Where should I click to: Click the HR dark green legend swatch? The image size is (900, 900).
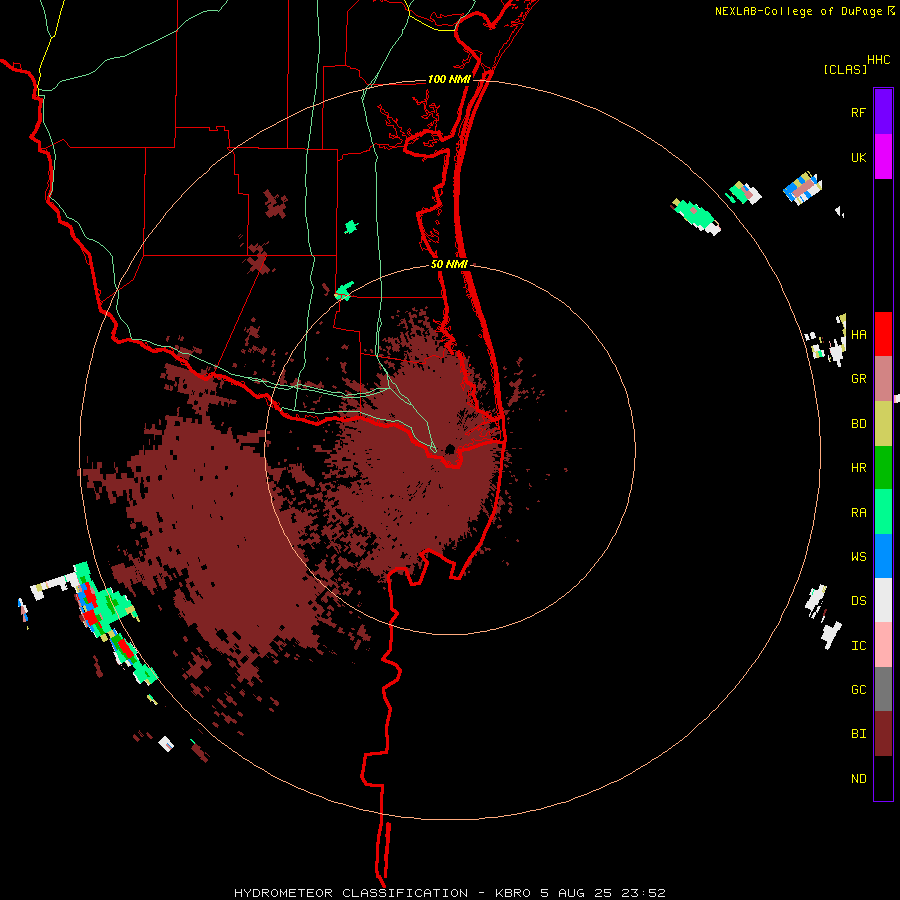pyautogui.click(x=883, y=468)
